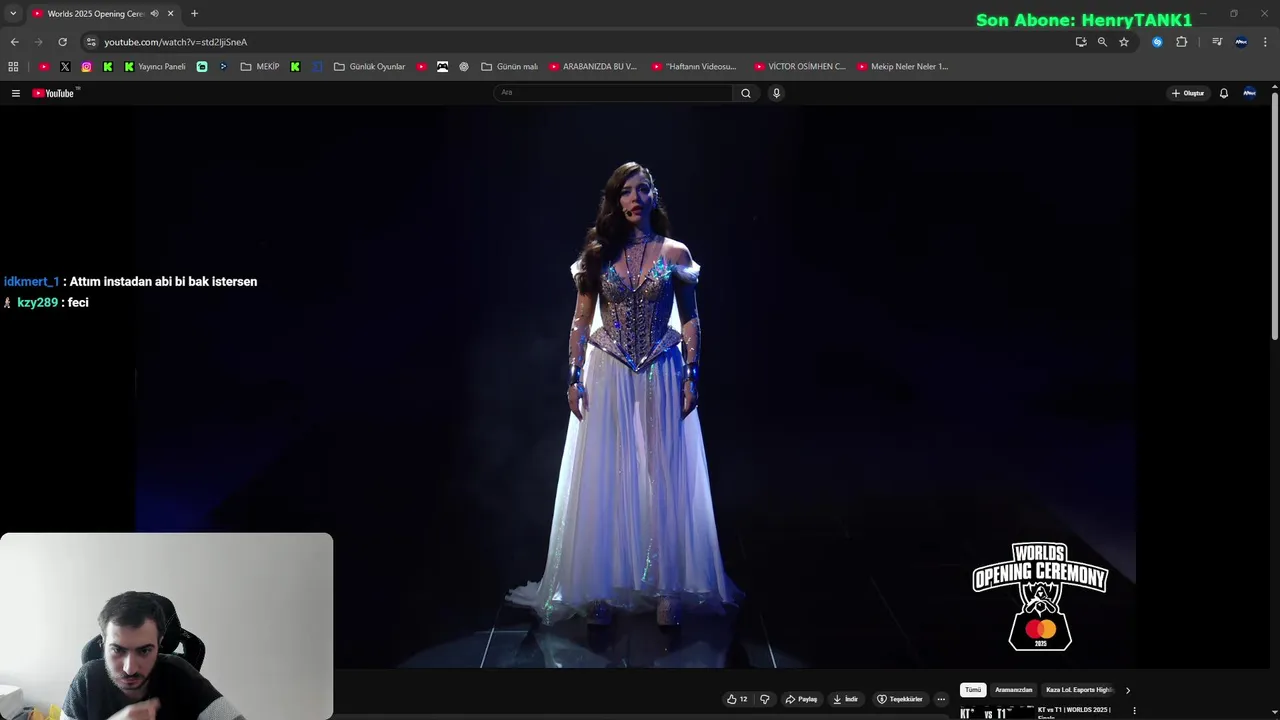The width and height of the screenshot is (1280, 720).
Task: Open the Yayıncı Paneli bookmark
Action: pos(155,67)
